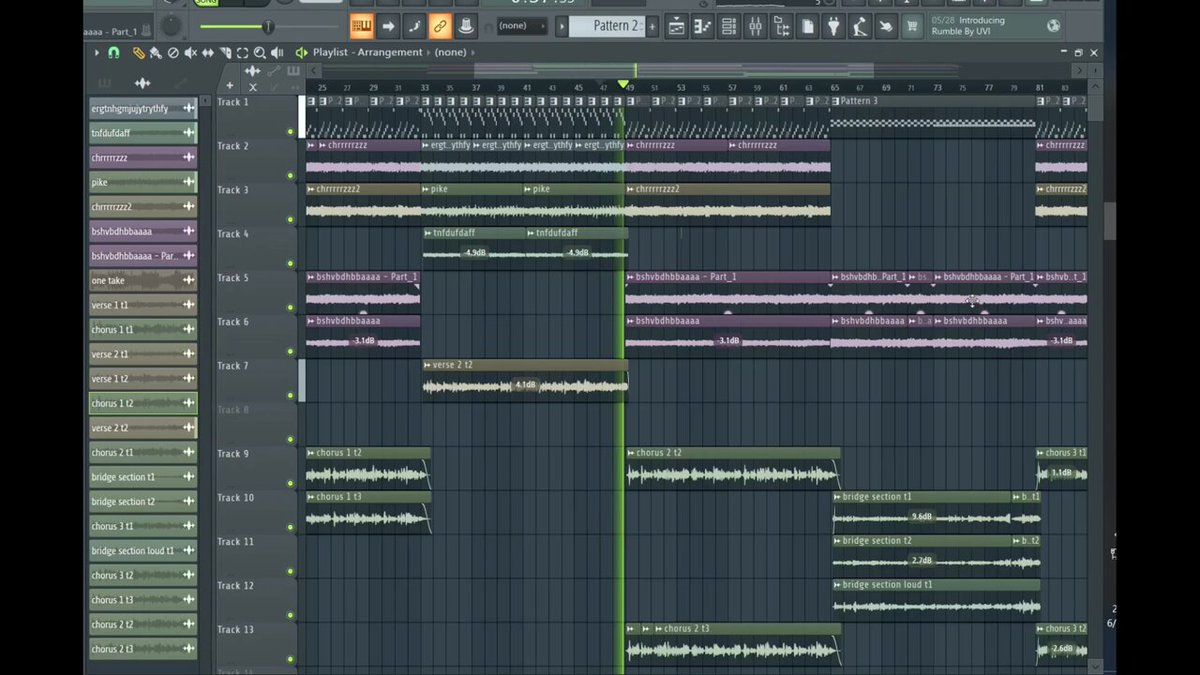Click the project files (pages) icon
The height and width of the screenshot is (675, 1200).
coord(807,26)
